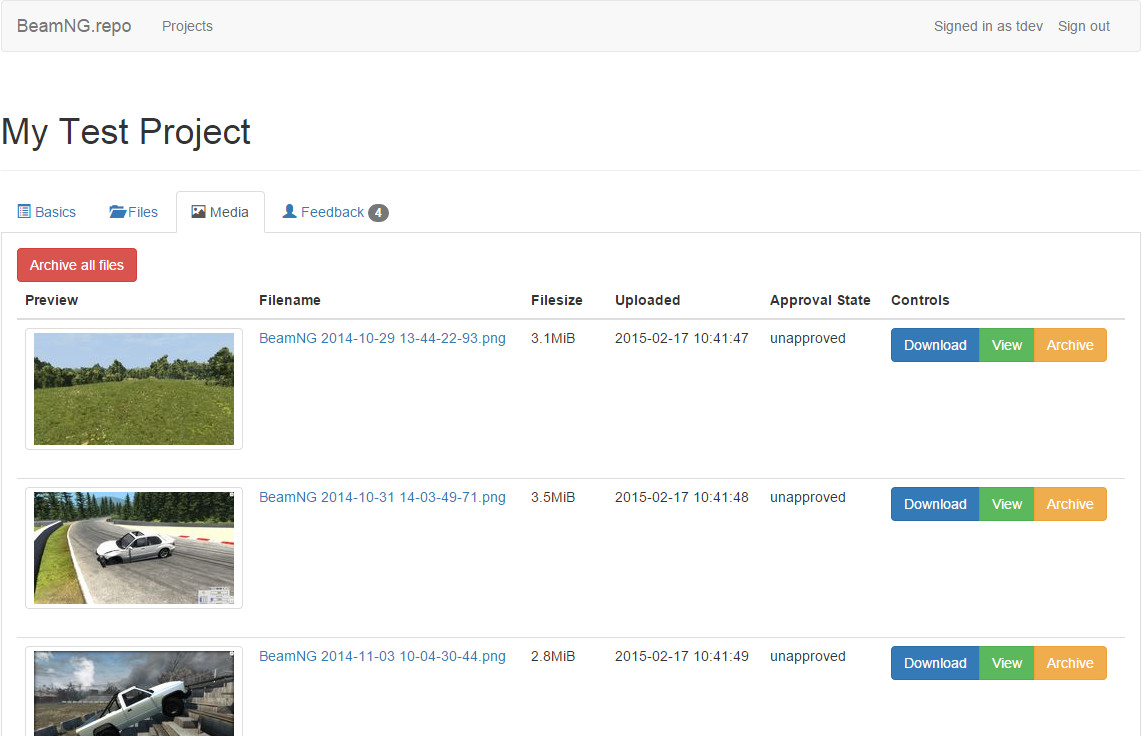This screenshot has height=736, width=1142.
Task: Click Signed in as tdev text
Action: pos(988,26)
